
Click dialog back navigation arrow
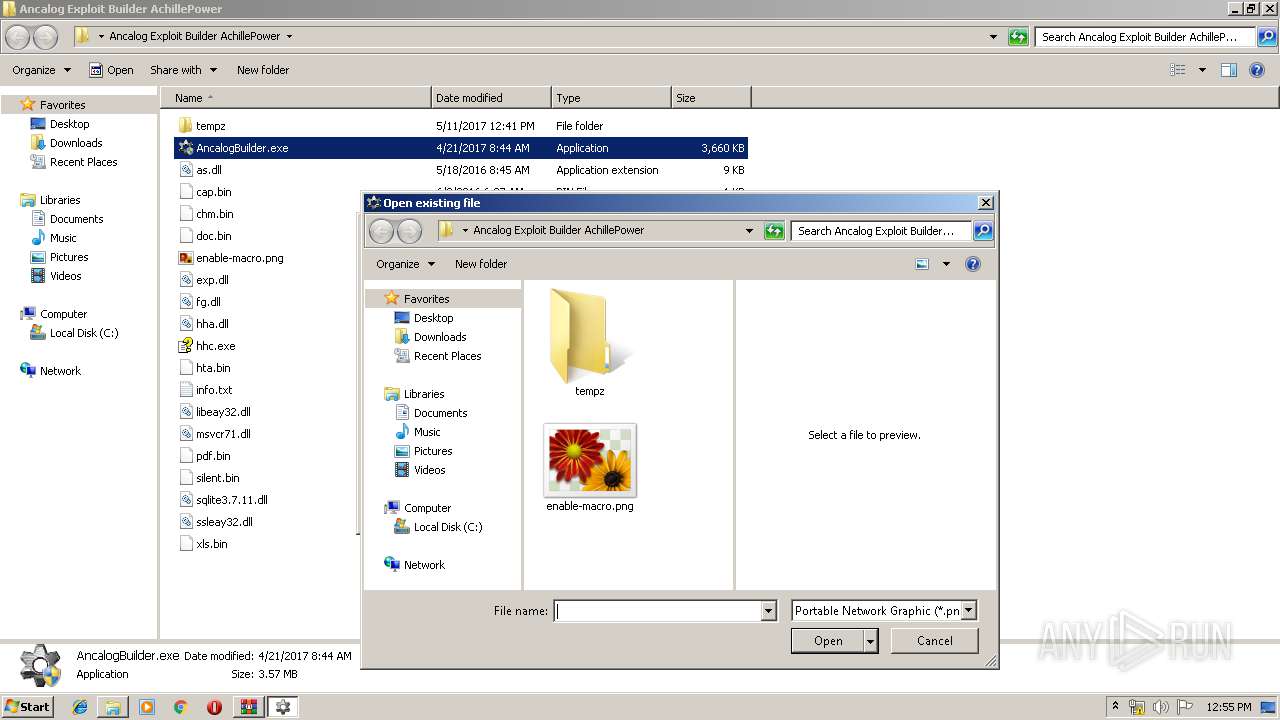pyautogui.click(x=381, y=231)
